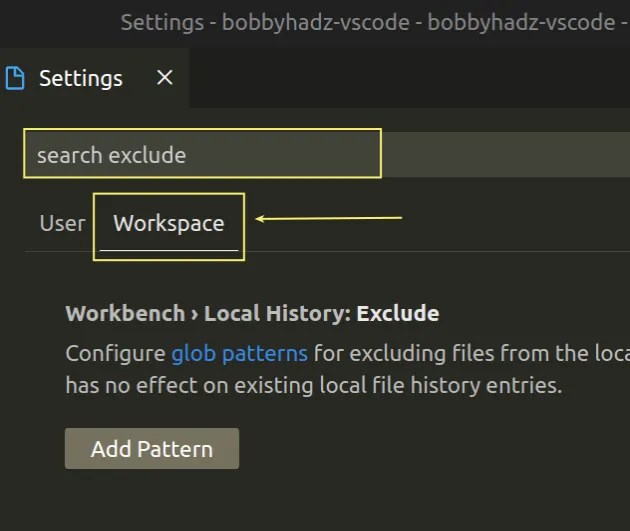Click the Add Pattern button
The image size is (630, 531).
tap(152, 448)
